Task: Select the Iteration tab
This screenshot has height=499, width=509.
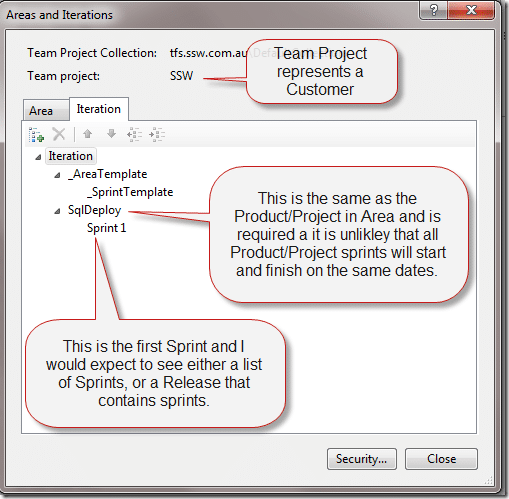Action: (x=99, y=109)
